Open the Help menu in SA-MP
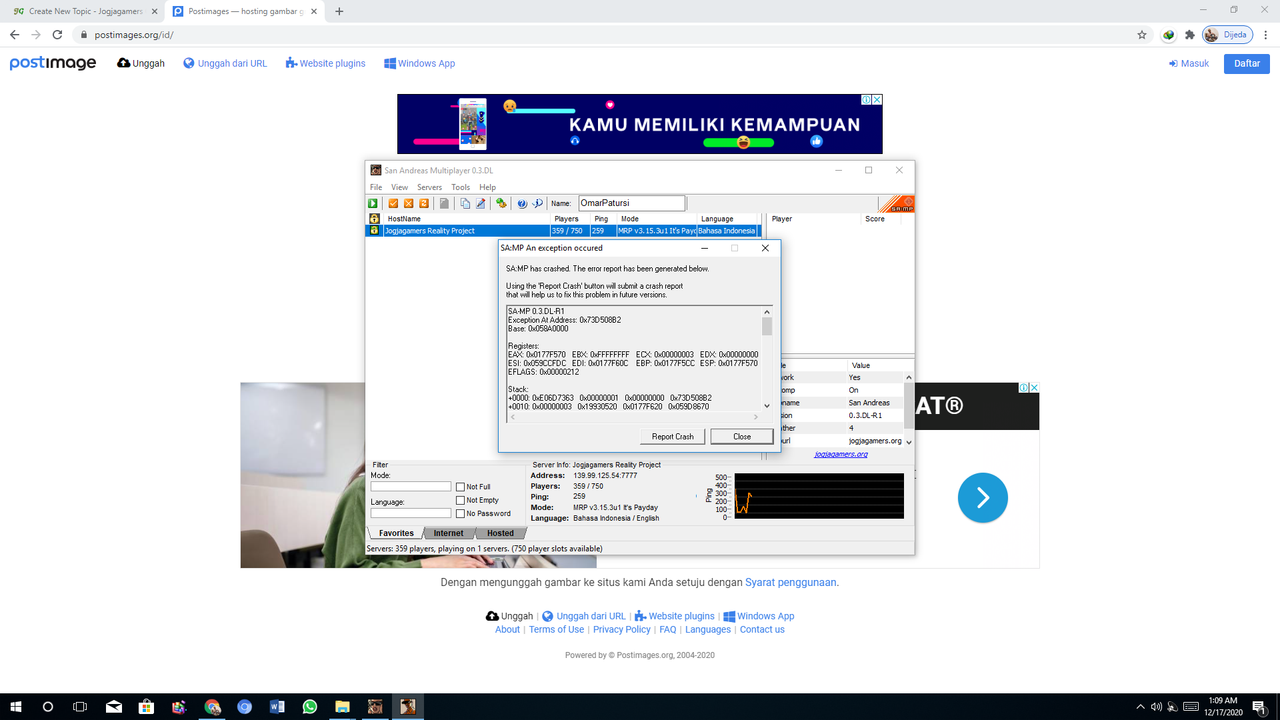 (x=487, y=187)
